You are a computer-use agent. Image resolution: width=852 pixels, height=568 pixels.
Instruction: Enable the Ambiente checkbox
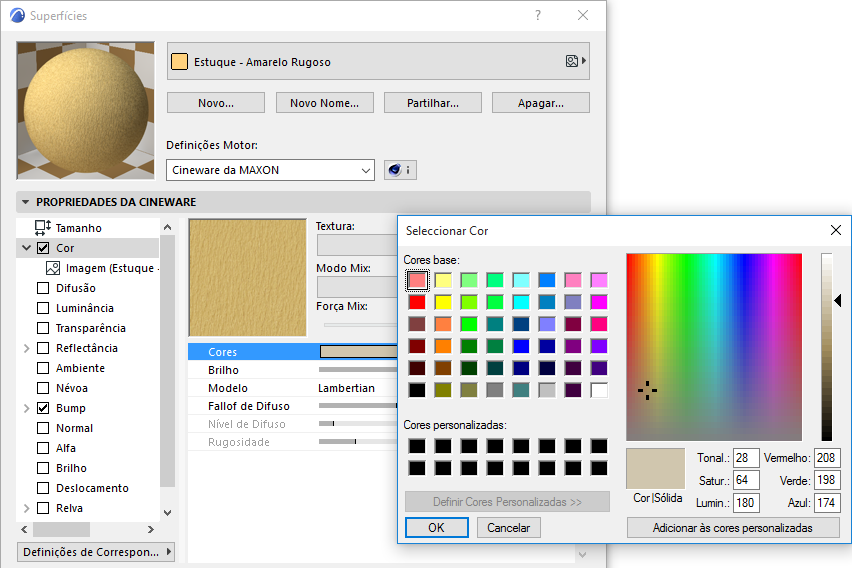(x=43, y=368)
